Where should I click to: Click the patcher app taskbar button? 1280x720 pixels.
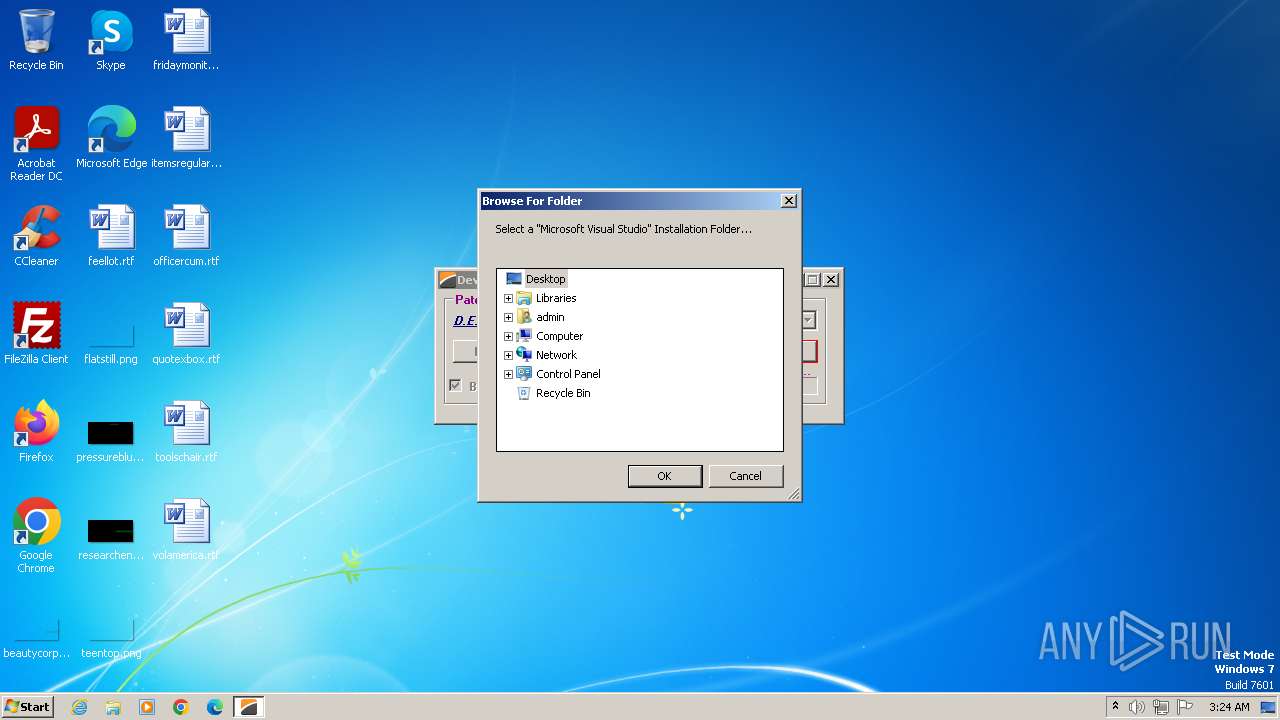[249, 707]
